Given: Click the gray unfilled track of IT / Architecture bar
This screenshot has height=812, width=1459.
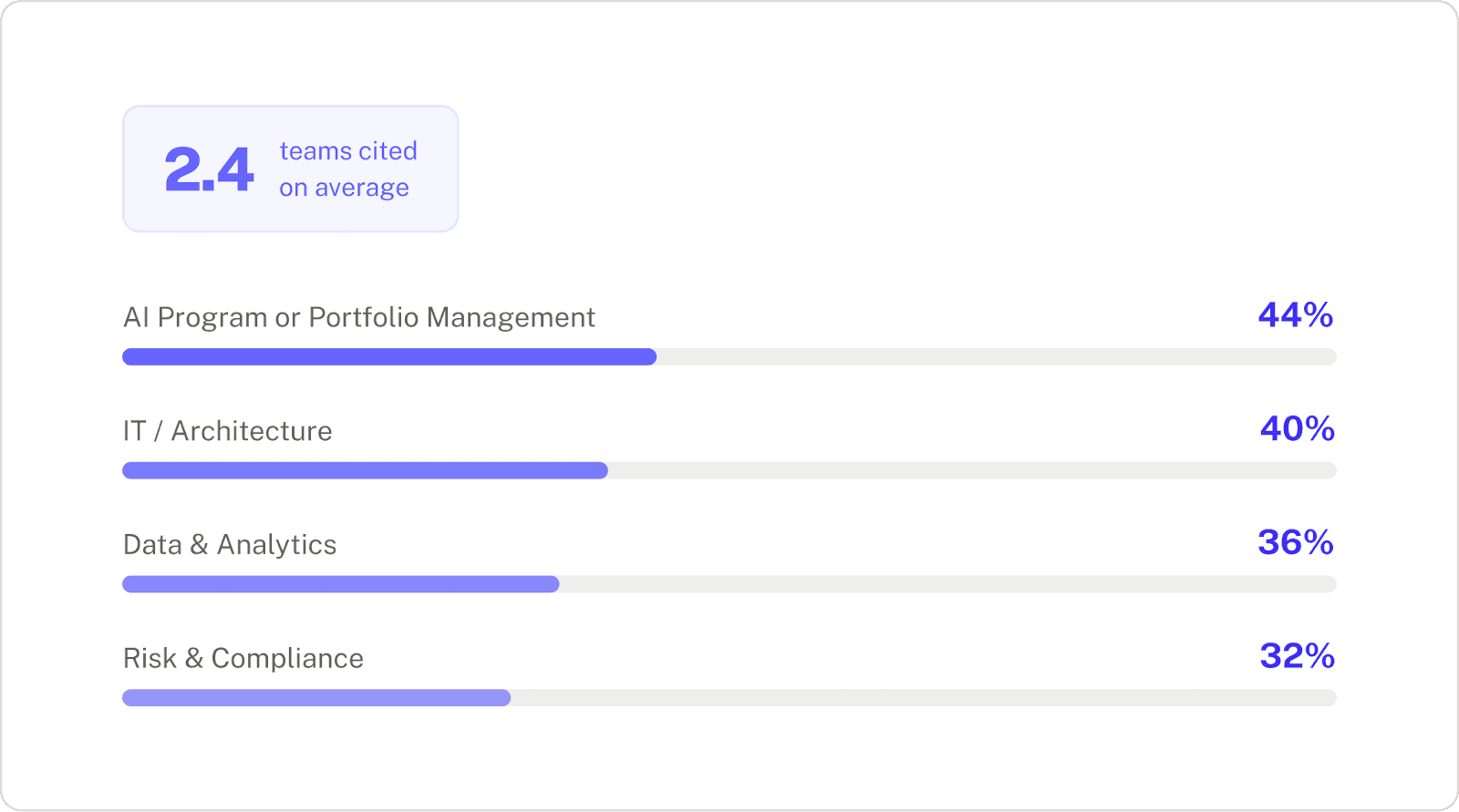Looking at the screenshot, I should pos(972,470).
